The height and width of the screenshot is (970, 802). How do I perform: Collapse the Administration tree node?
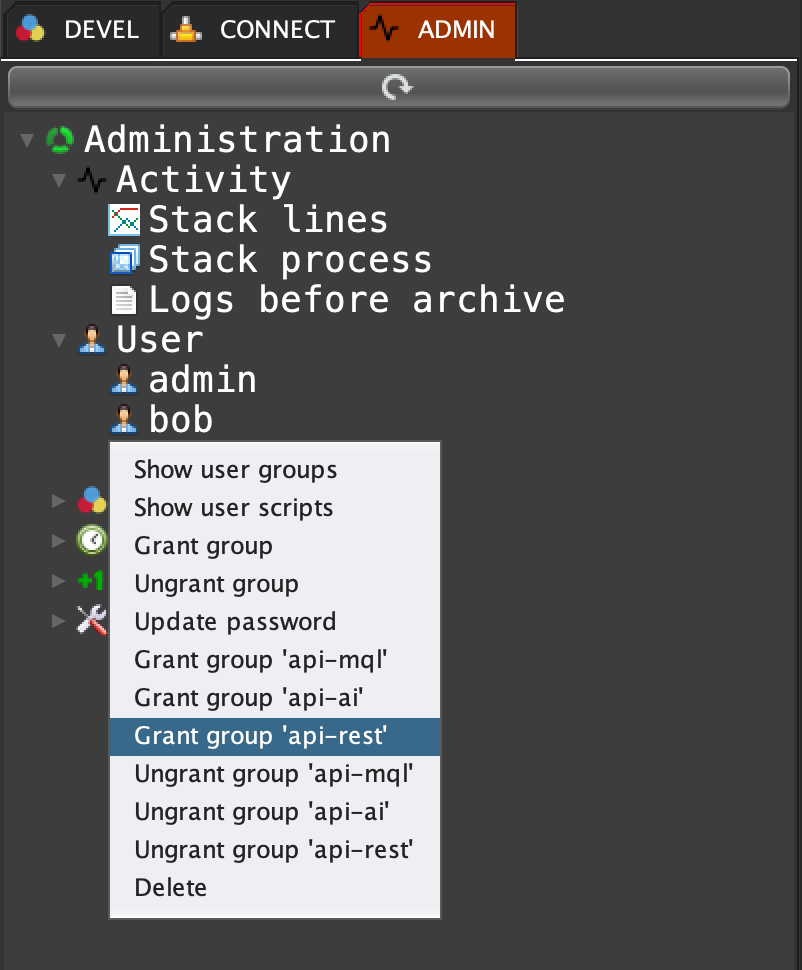[x=27, y=140]
